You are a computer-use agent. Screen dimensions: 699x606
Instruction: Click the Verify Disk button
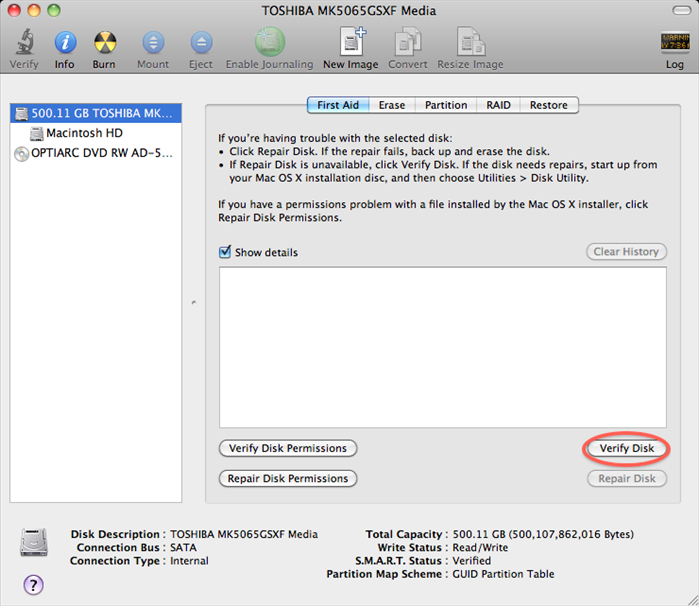pyautogui.click(x=627, y=448)
